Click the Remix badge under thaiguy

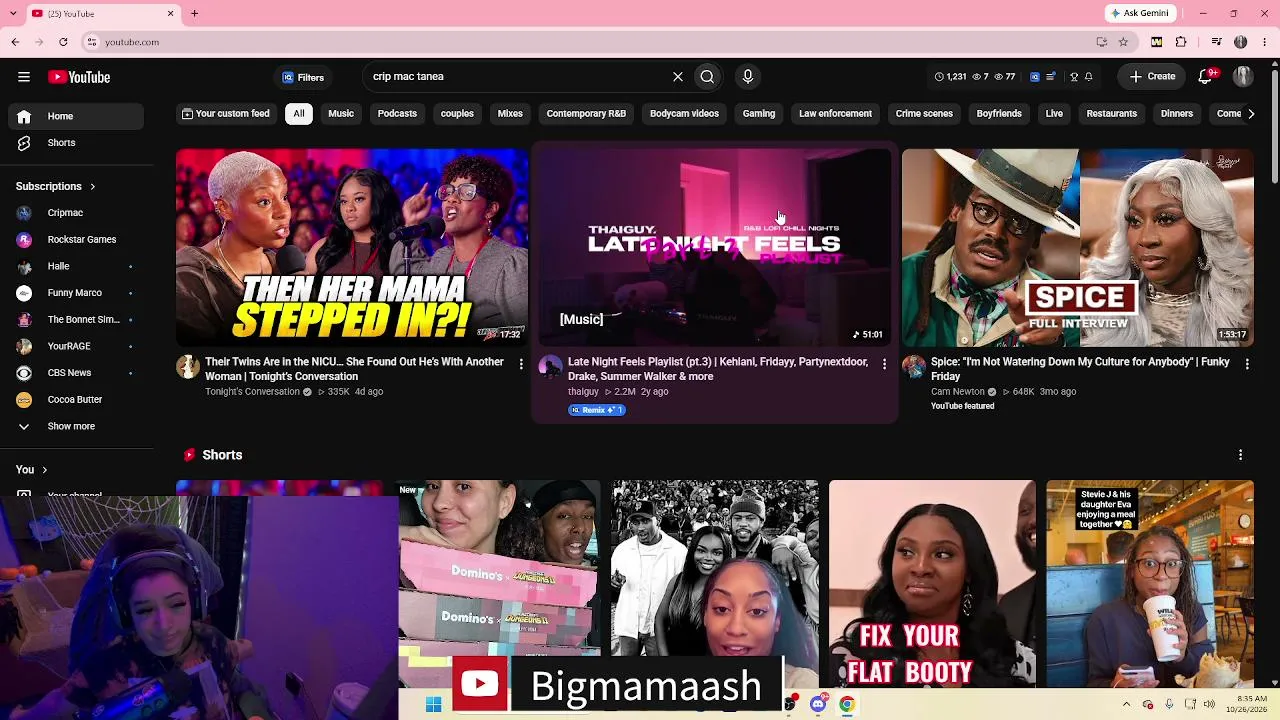point(597,410)
